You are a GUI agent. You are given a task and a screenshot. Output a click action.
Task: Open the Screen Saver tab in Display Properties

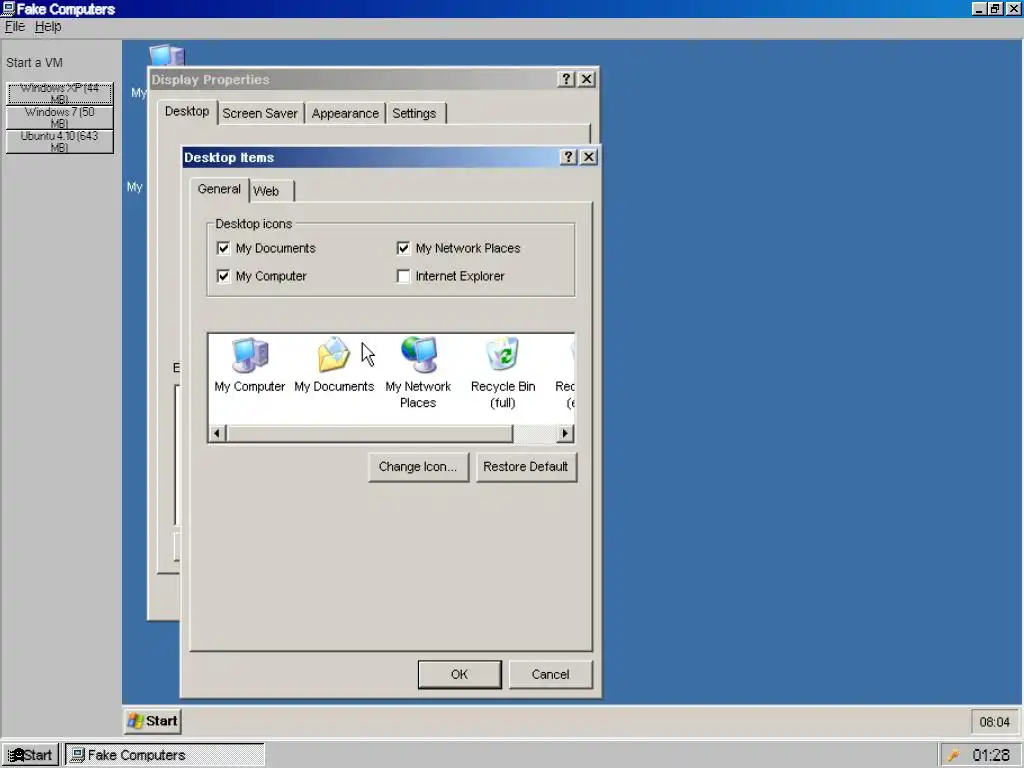tap(260, 113)
